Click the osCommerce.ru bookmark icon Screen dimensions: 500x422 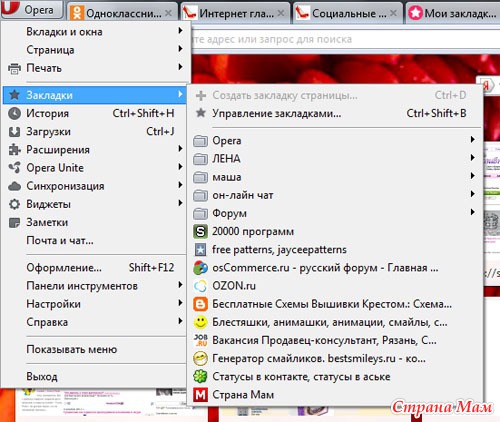(200, 268)
